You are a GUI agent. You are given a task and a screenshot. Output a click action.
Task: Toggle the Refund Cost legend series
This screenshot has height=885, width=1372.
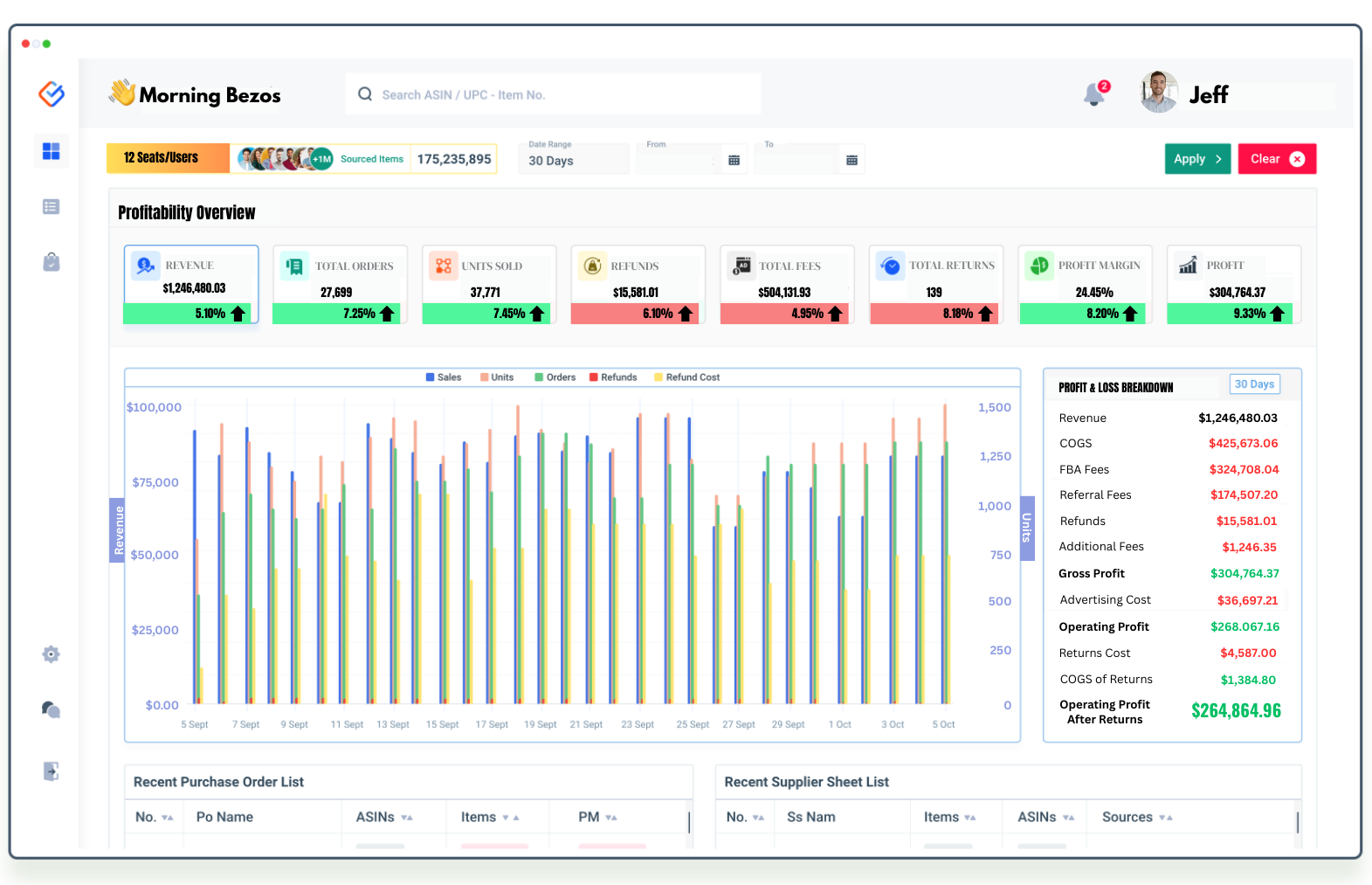[687, 377]
